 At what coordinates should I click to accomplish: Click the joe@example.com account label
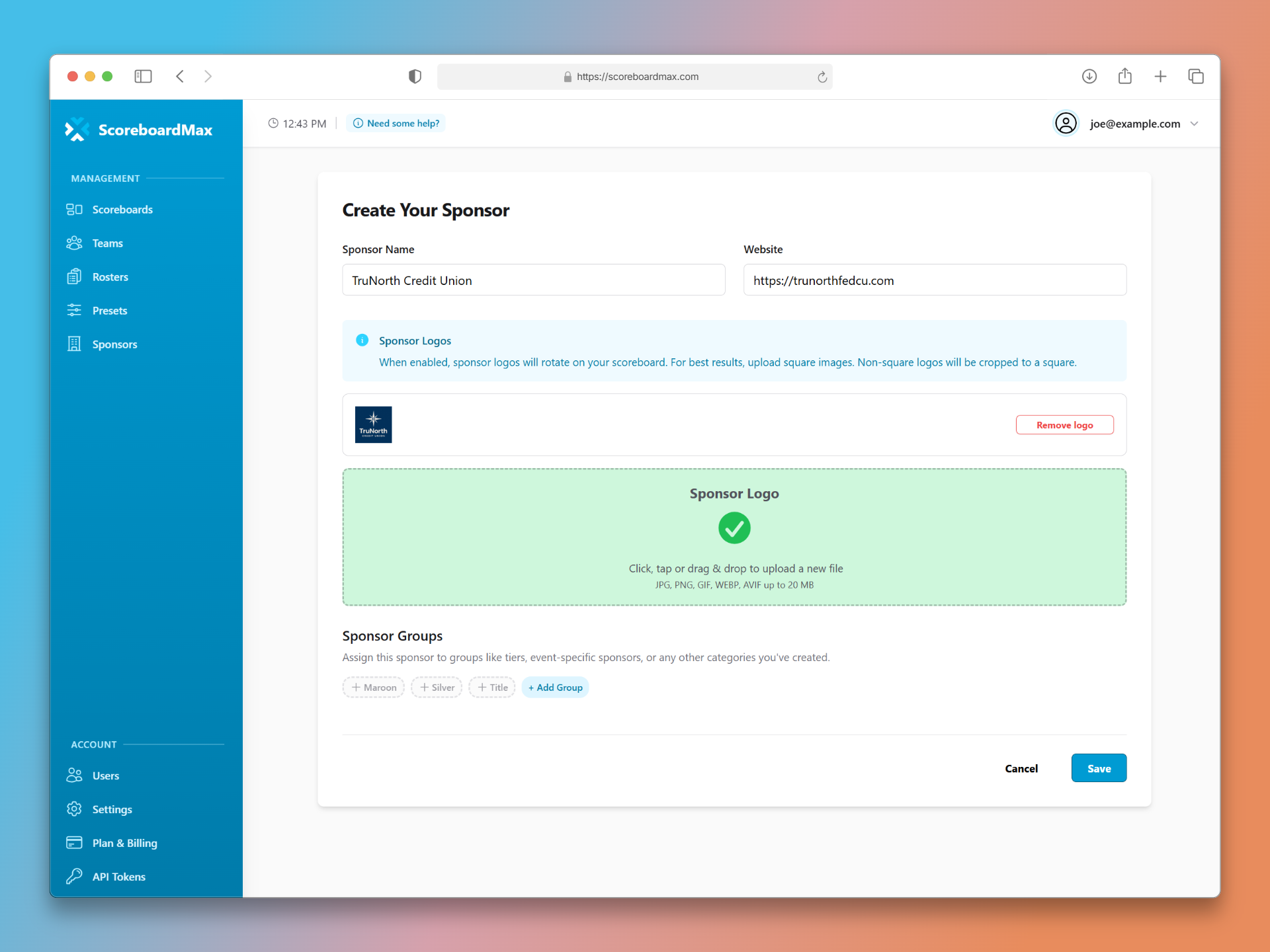pyautogui.click(x=1135, y=124)
